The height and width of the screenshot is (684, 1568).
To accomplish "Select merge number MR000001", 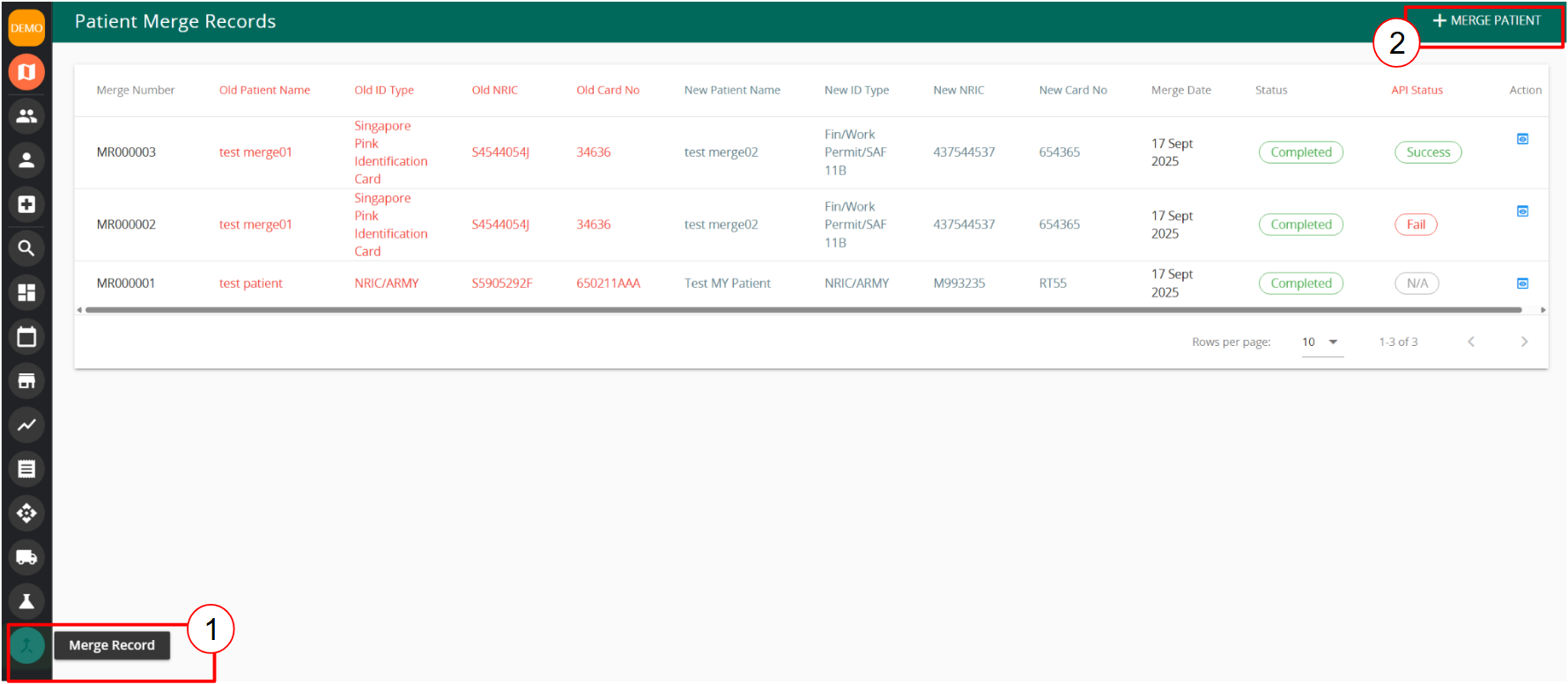I will tap(126, 283).
